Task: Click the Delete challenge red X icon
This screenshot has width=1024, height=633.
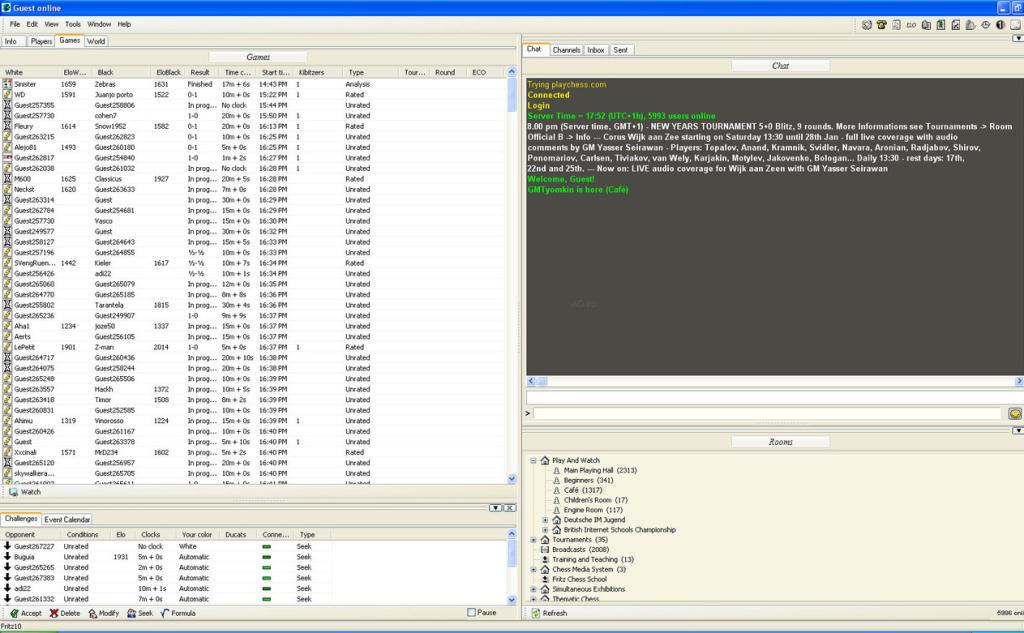Action: (53, 613)
